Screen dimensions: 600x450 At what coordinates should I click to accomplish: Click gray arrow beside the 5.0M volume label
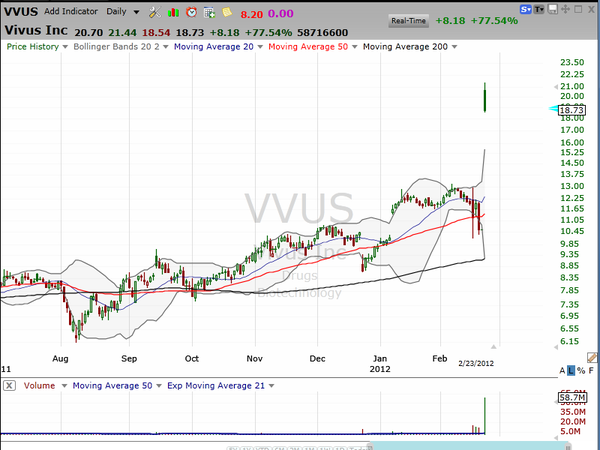[x=556, y=437]
